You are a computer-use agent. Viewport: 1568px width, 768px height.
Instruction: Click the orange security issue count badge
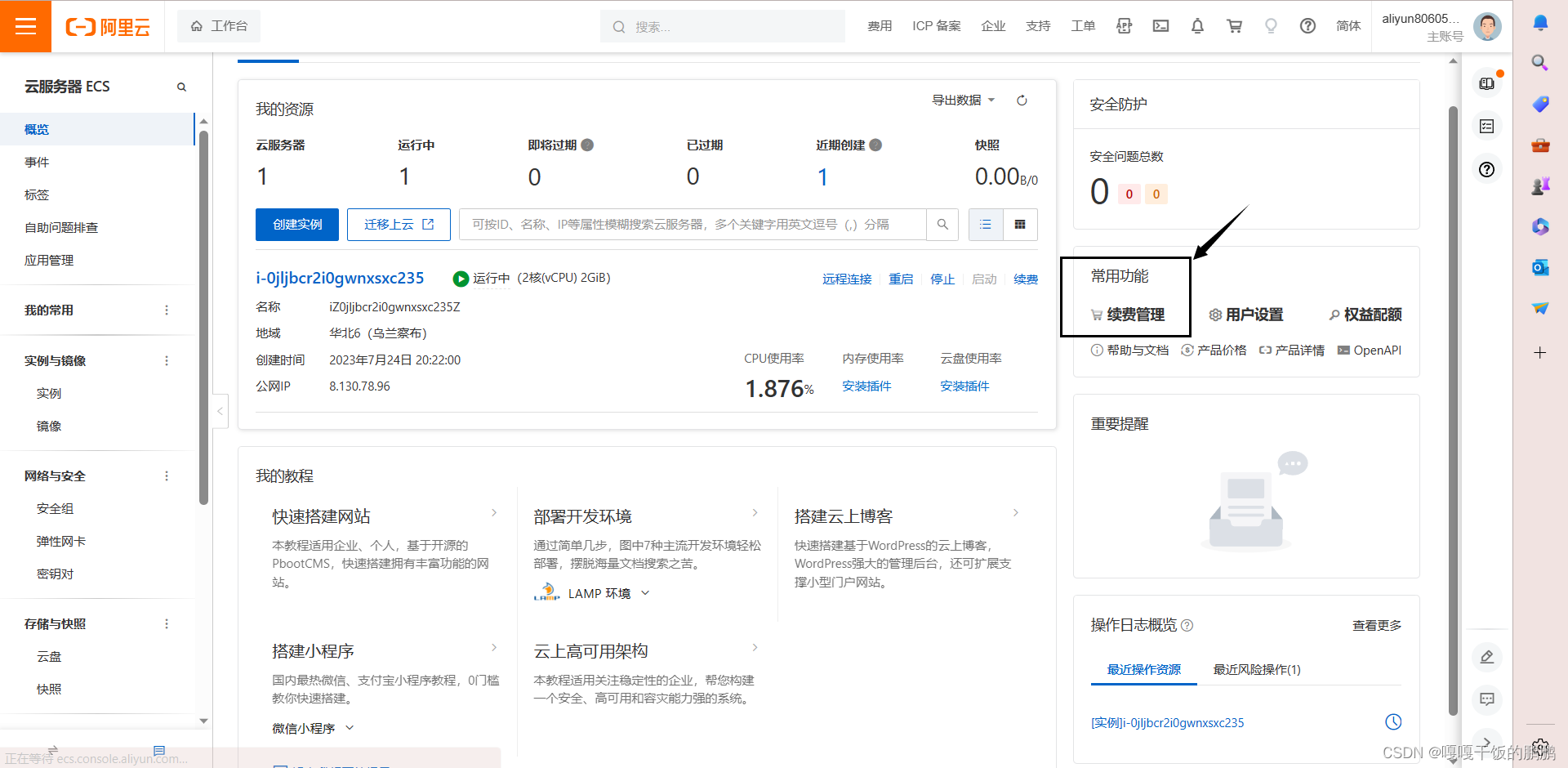point(1156,194)
